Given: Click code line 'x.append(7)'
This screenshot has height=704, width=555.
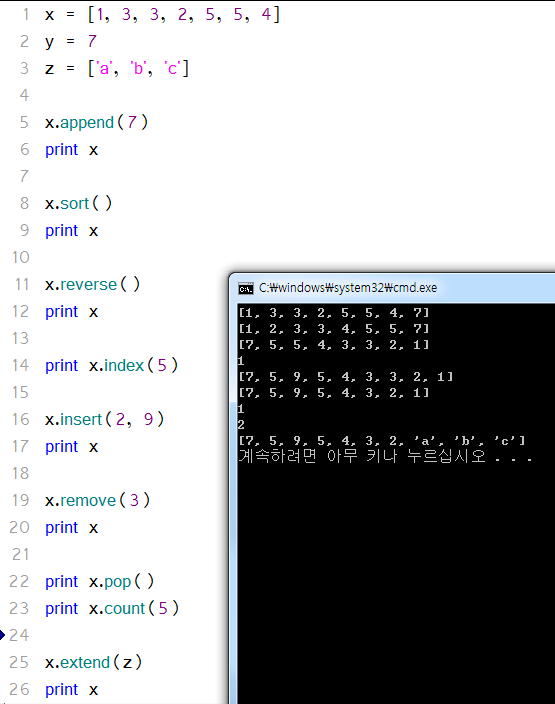Looking at the screenshot, I should (x=96, y=122).
